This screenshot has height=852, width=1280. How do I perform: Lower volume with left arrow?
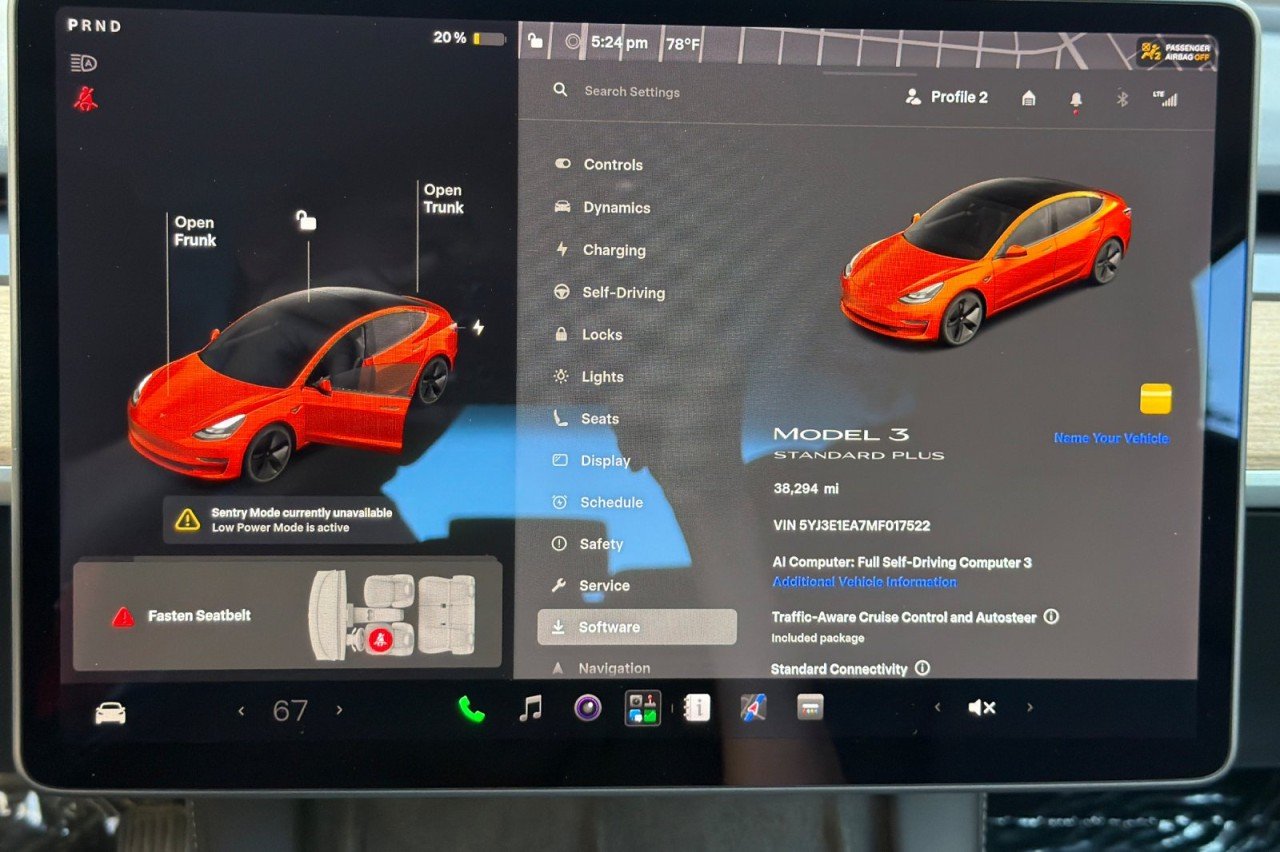(x=937, y=708)
